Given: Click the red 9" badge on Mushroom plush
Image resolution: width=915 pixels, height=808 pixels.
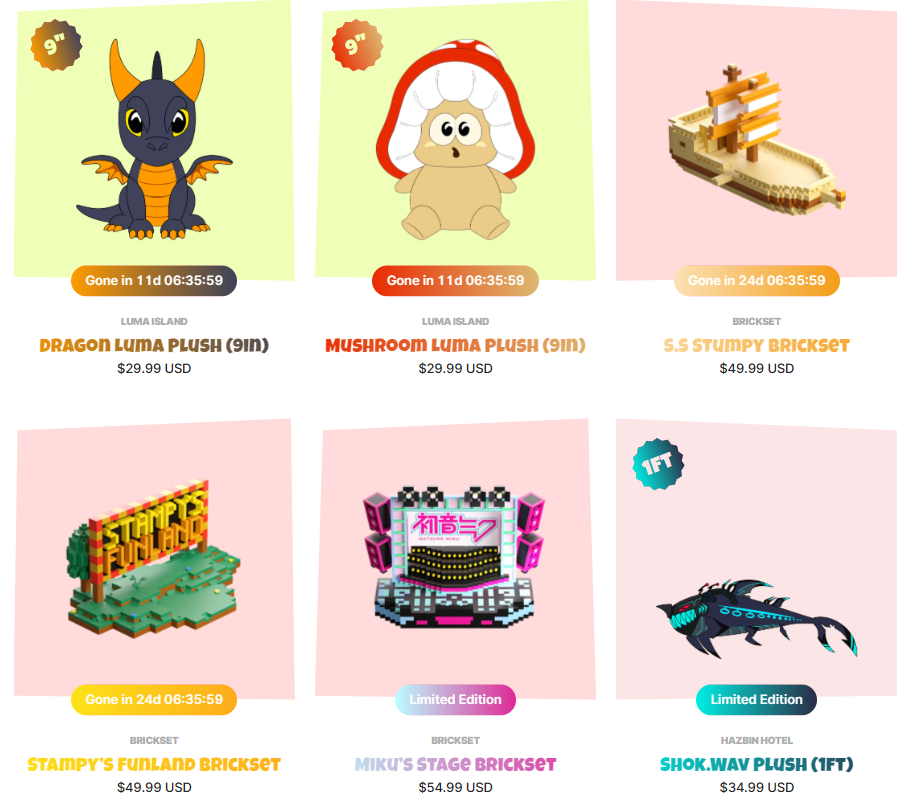Looking at the screenshot, I should [x=357, y=45].
